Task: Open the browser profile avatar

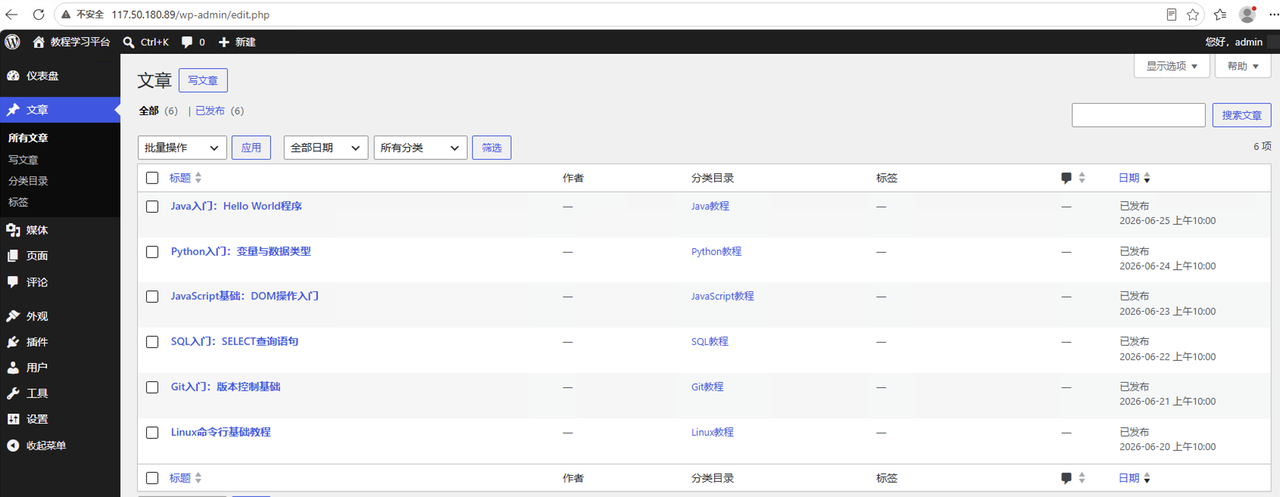Action: pyautogui.click(x=1247, y=15)
